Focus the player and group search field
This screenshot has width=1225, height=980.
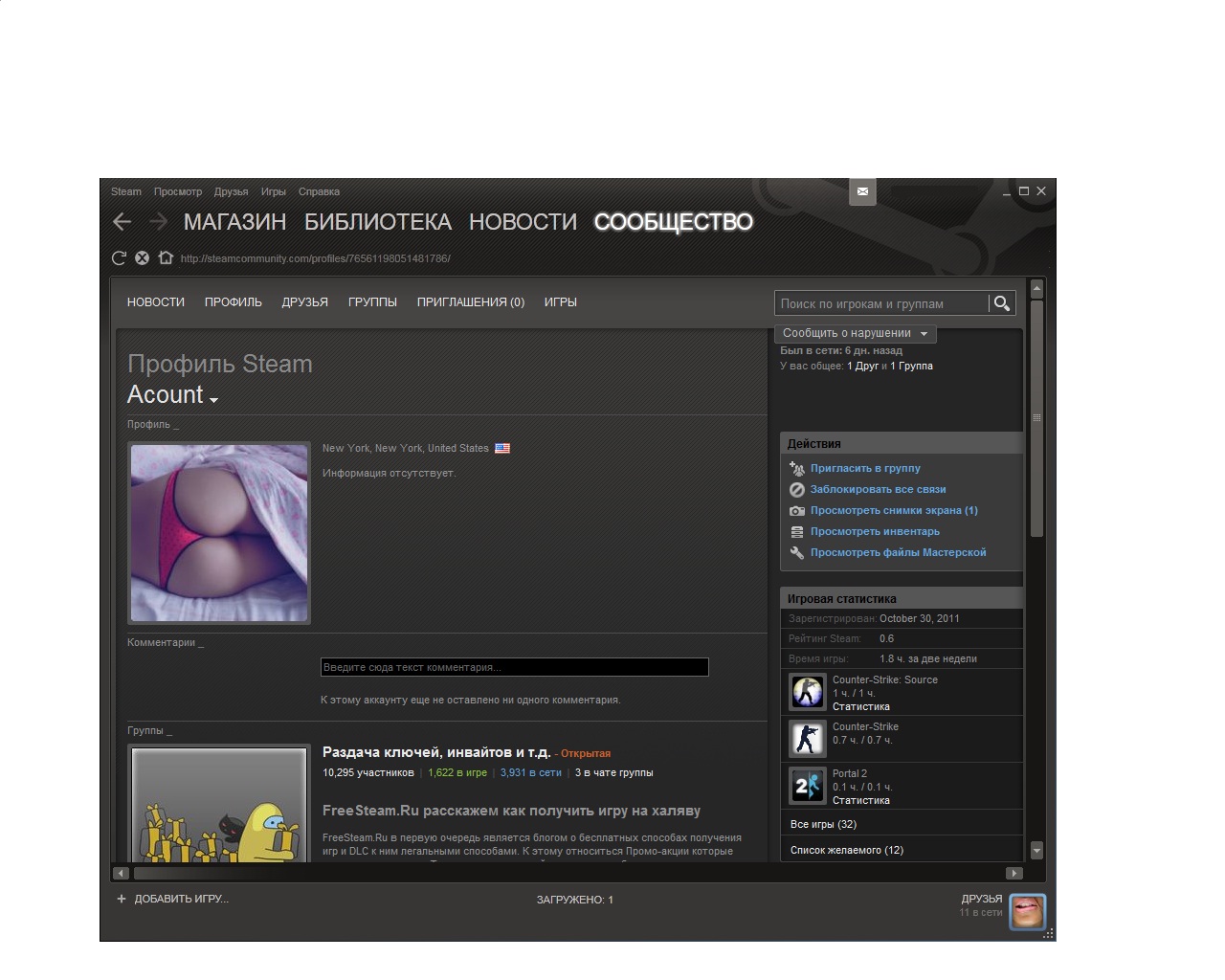[881, 303]
